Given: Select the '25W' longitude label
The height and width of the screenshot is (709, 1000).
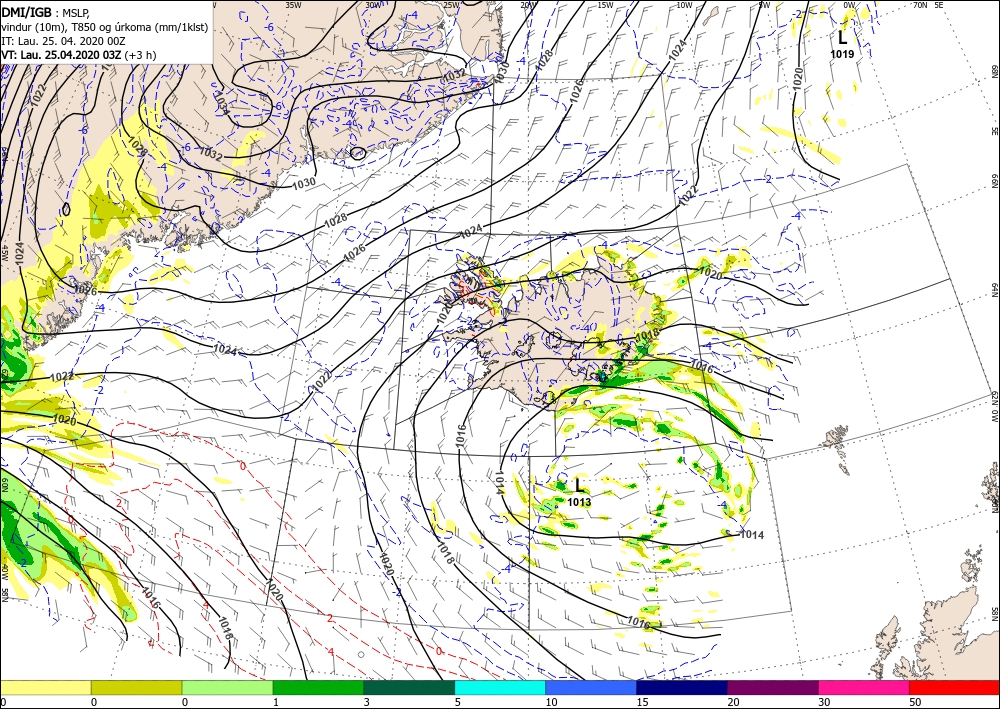Looking at the screenshot, I should (452, 5).
